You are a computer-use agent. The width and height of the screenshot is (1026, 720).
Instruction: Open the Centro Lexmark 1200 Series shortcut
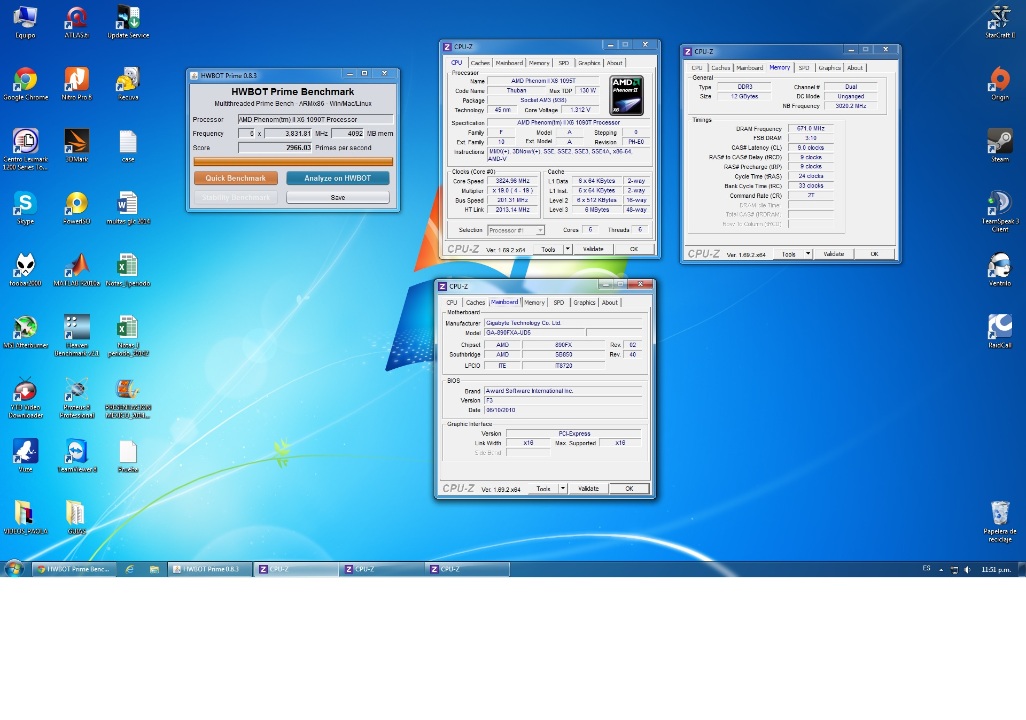point(26,149)
